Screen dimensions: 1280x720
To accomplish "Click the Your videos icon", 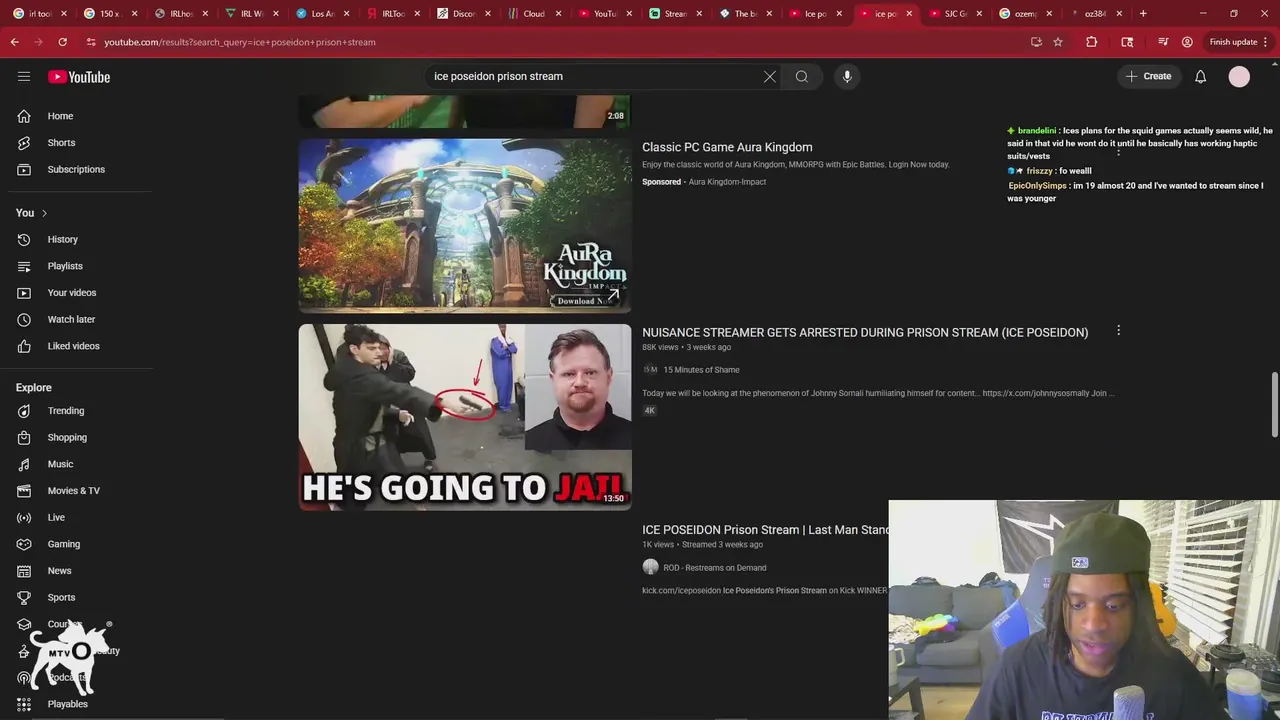I will pyautogui.click(x=24, y=292).
